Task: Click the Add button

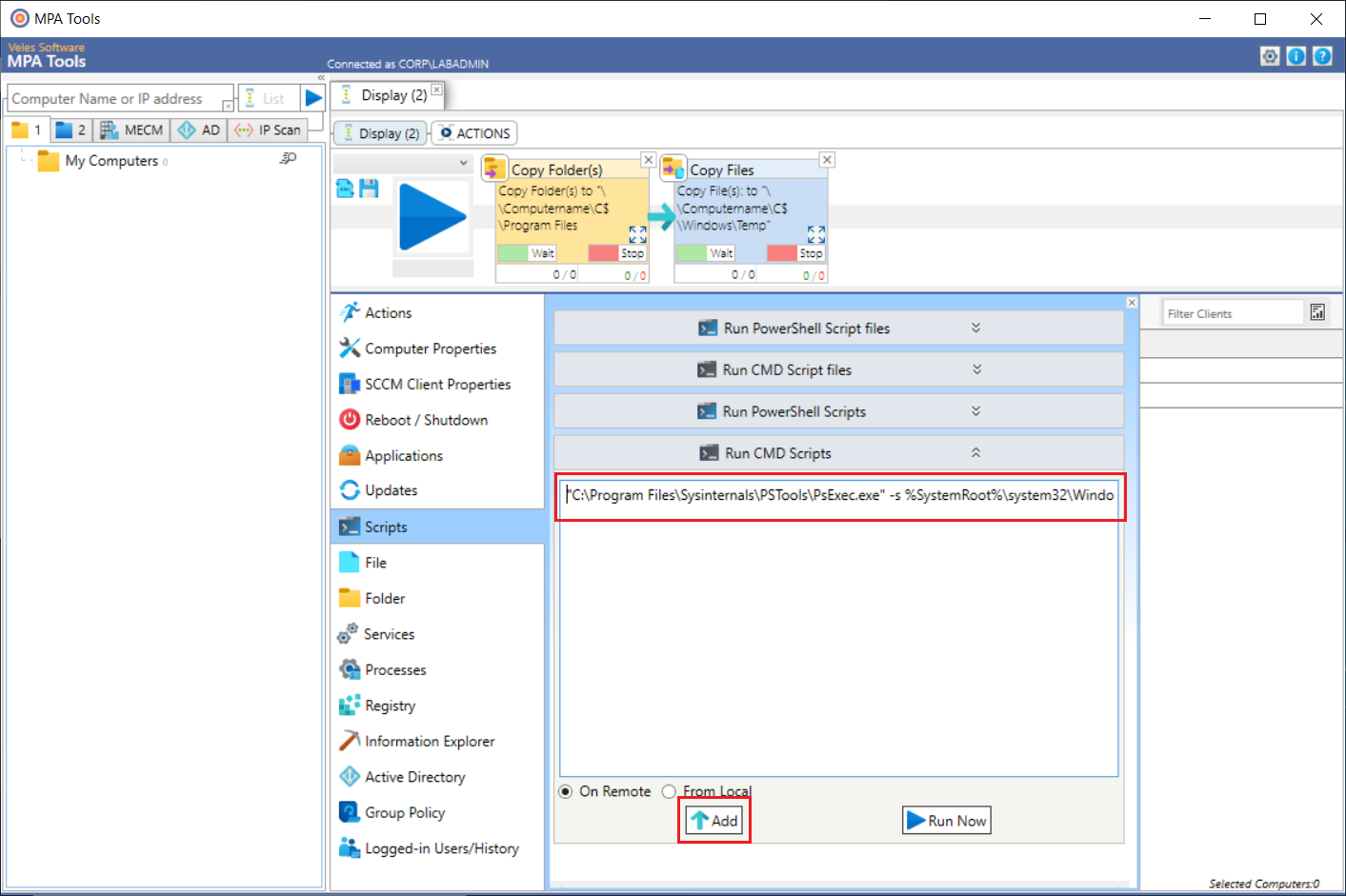Action: click(x=714, y=821)
